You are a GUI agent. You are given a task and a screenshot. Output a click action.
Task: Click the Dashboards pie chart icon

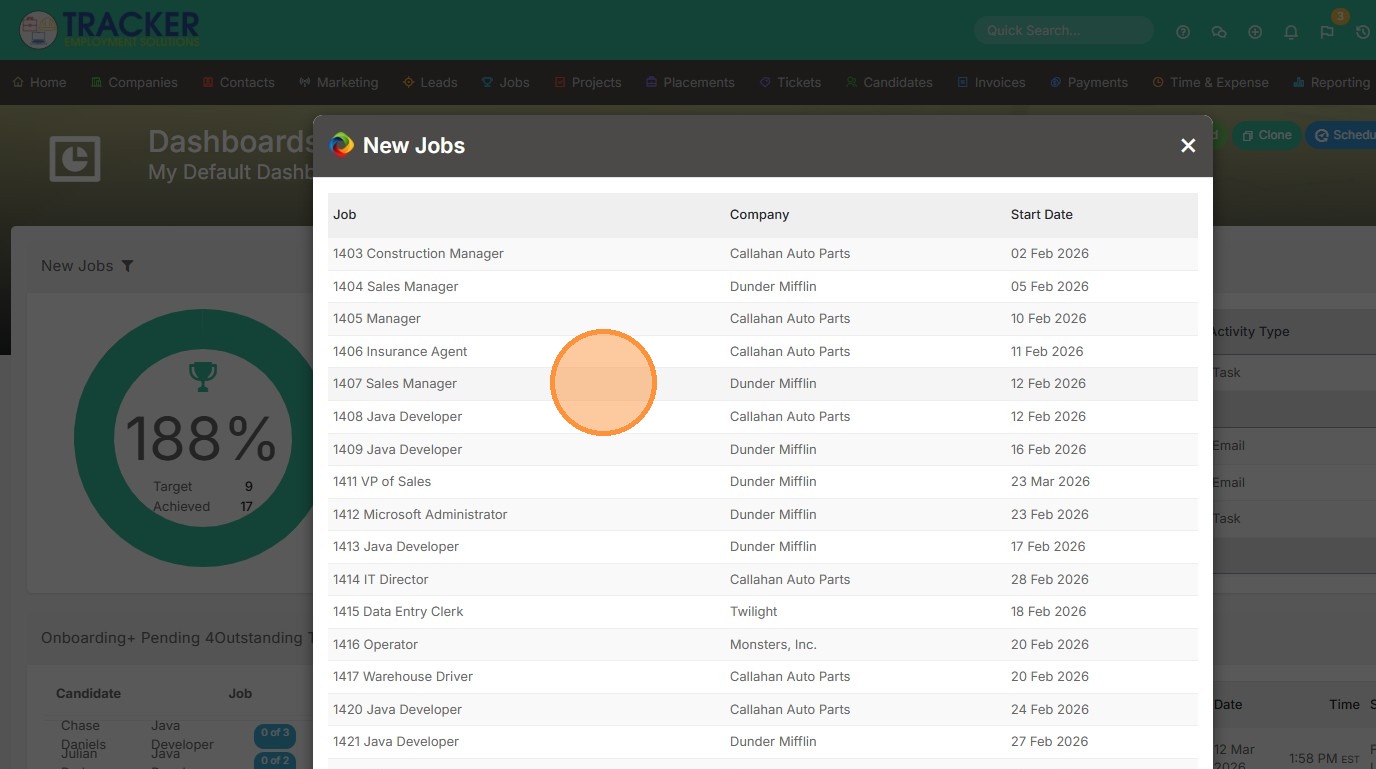[x=75, y=158]
